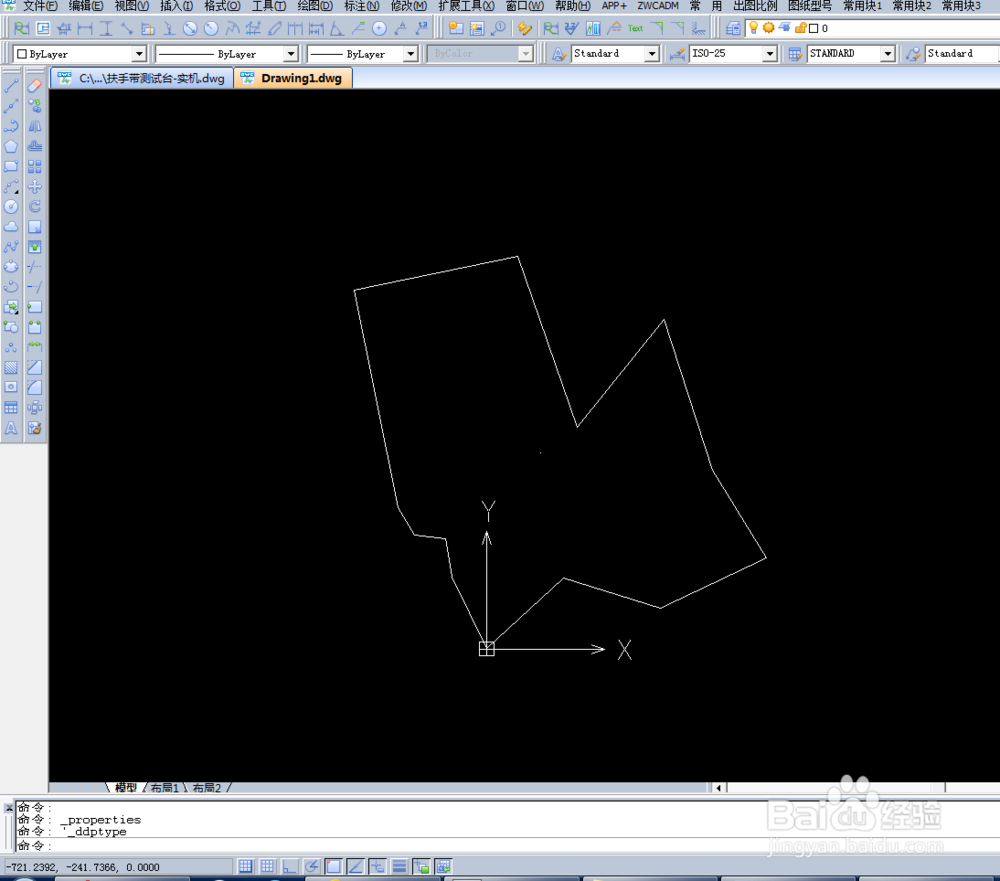The width and height of the screenshot is (1000, 881).
Task: Toggle Lineweight display in status bar
Action: tap(399, 866)
